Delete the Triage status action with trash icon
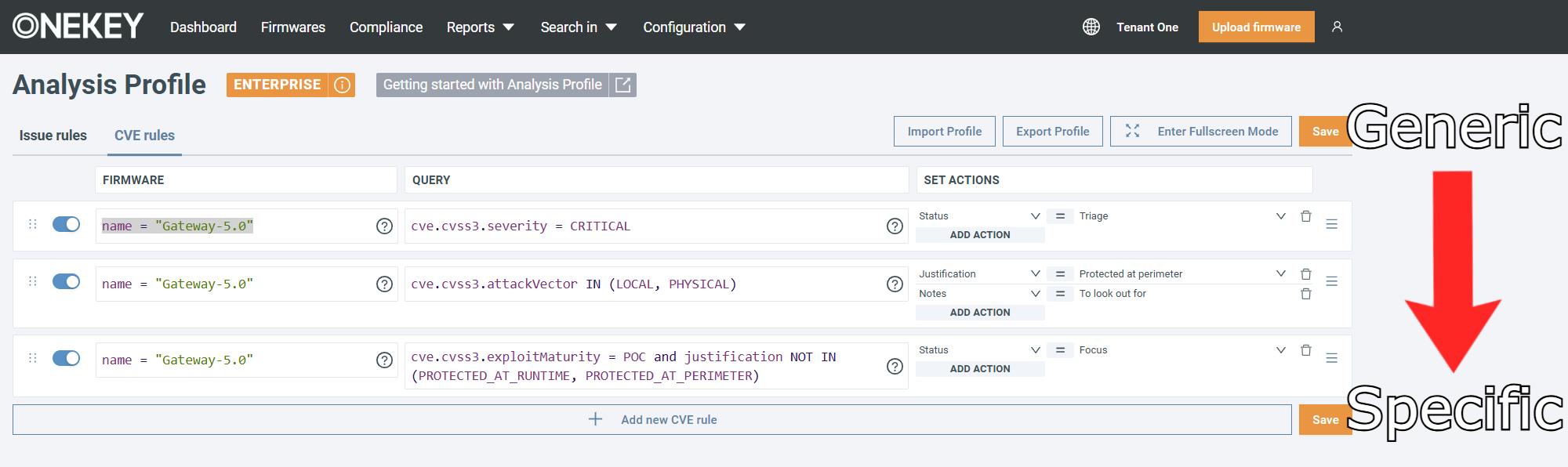The width and height of the screenshot is (1568, 467). click(1305, 216)
